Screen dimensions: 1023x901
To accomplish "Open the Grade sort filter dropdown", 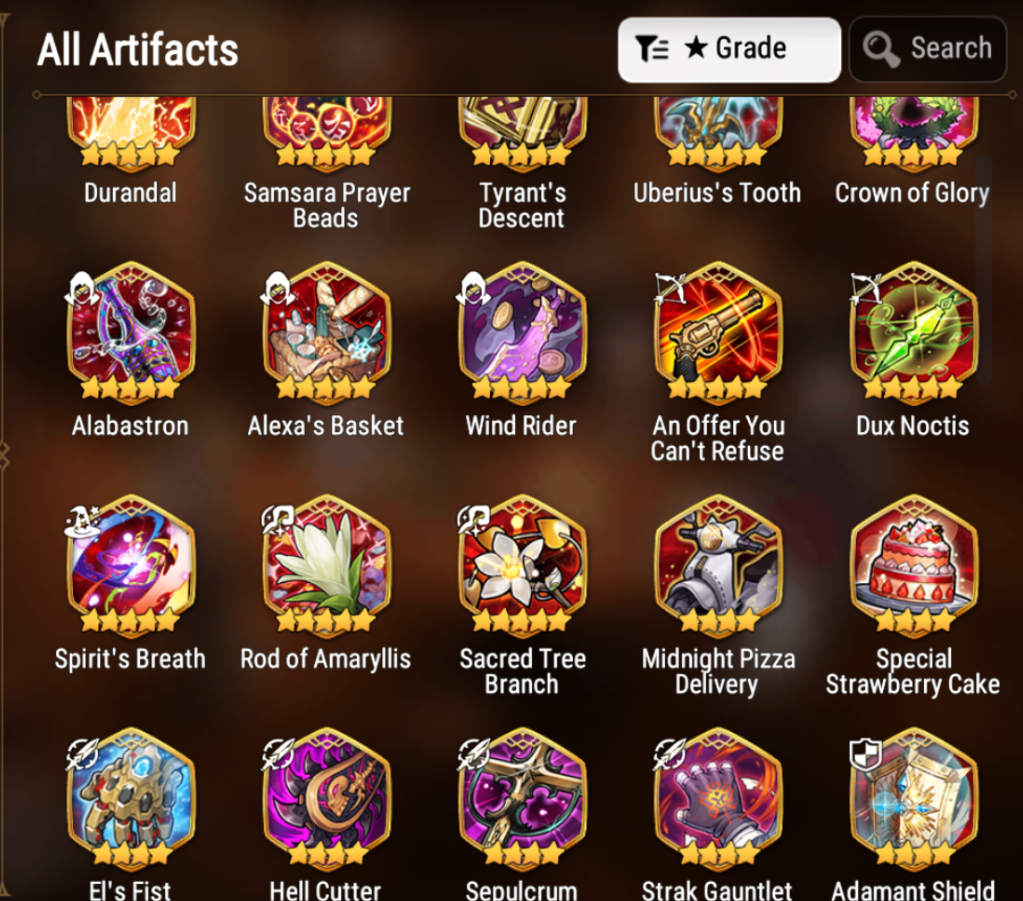I will tap(729, 50).
